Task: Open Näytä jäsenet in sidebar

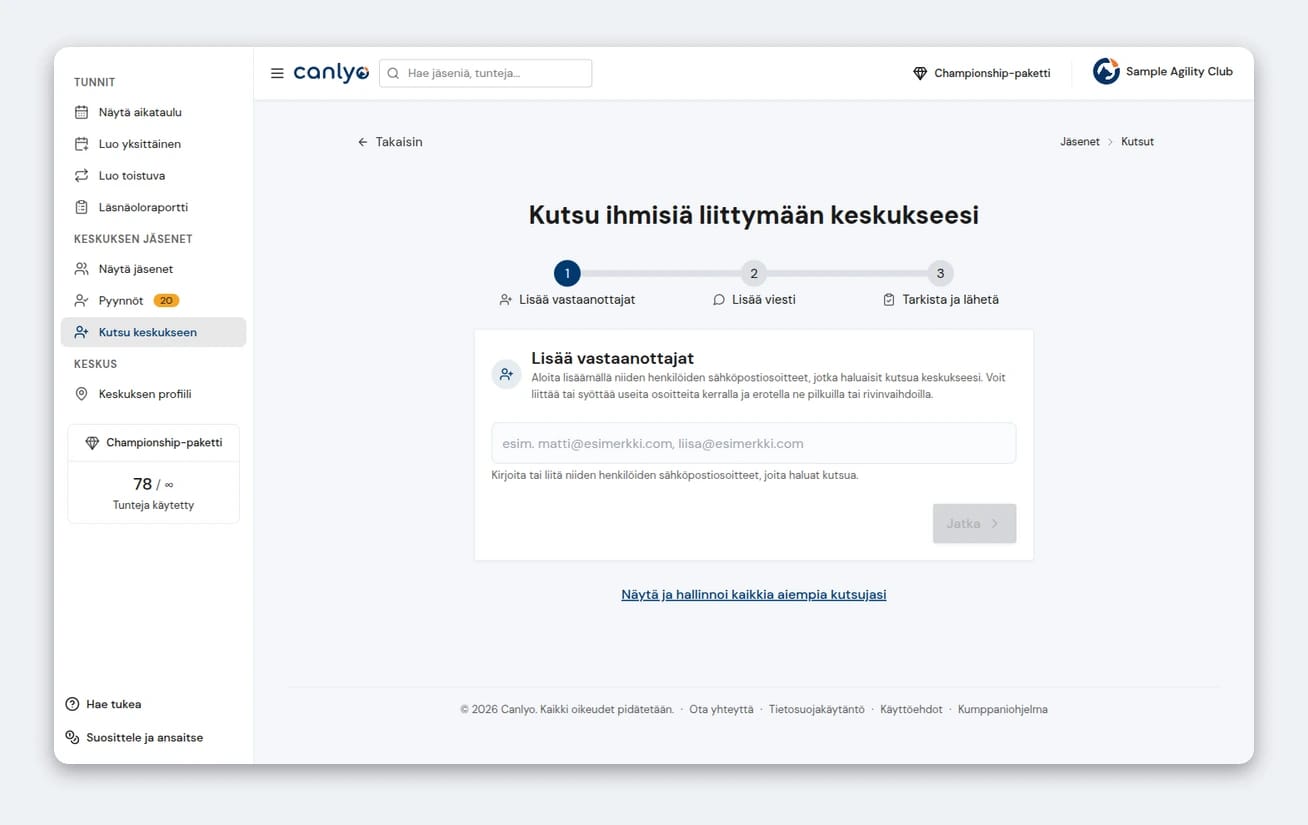Action: click(153, 269)
